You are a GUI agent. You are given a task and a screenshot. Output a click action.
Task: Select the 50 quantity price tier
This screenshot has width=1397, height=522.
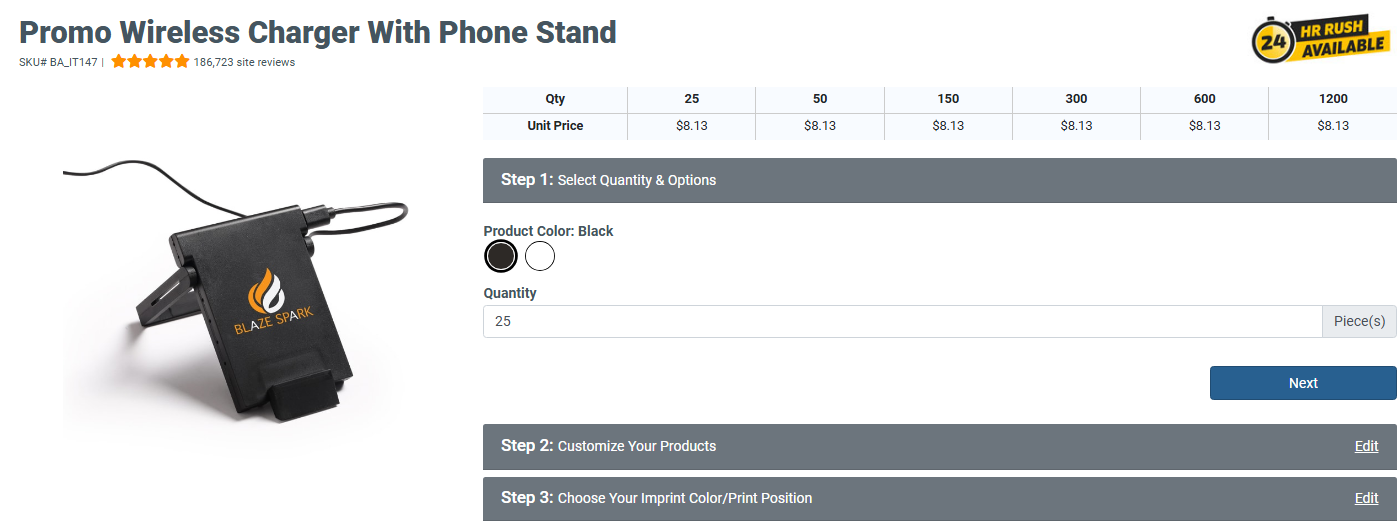(820, 99)
